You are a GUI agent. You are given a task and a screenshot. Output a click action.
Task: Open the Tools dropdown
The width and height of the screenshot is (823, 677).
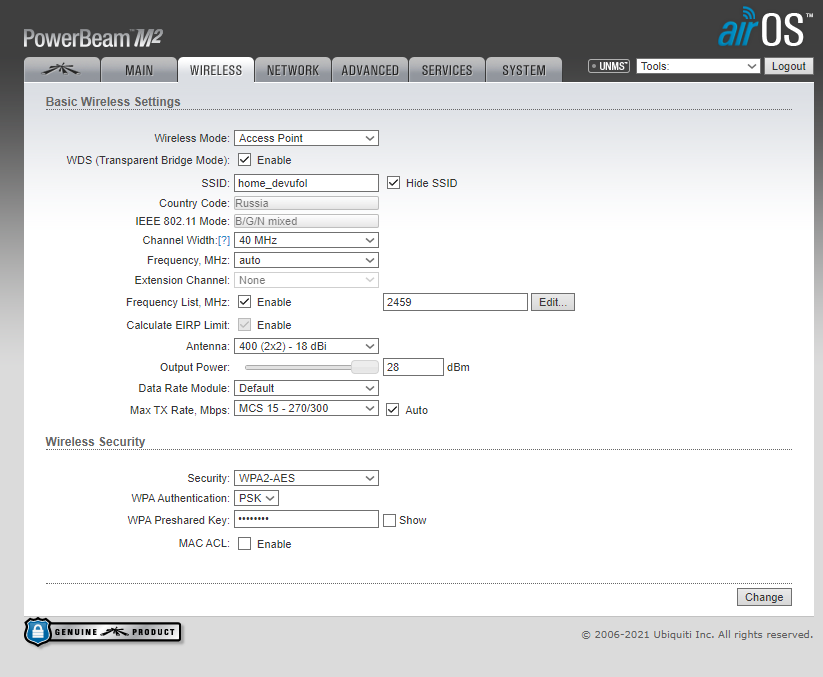pyautogui.click(x=698, y=66)
